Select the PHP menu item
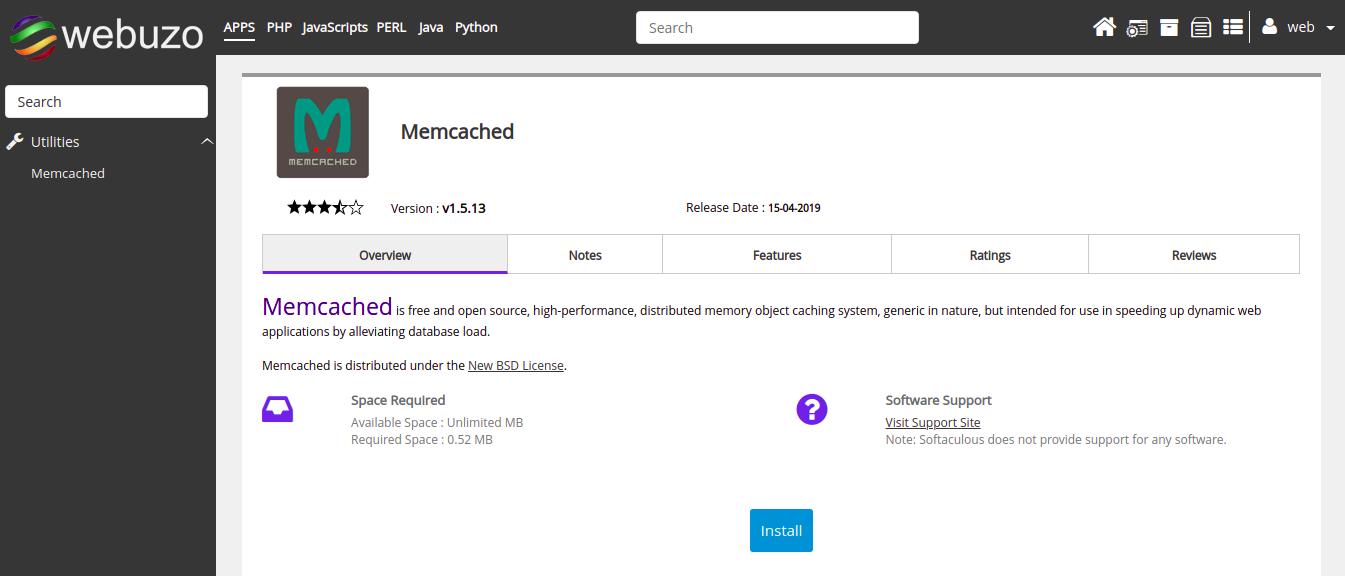The height and width of the screenshot is (576, 1345). click(x=279, y=27)
